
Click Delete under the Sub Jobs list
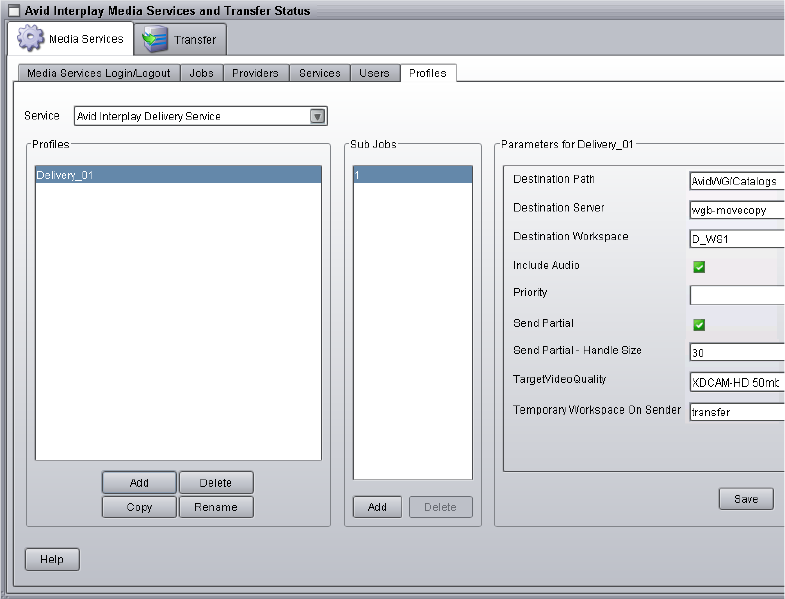(440, 507)
